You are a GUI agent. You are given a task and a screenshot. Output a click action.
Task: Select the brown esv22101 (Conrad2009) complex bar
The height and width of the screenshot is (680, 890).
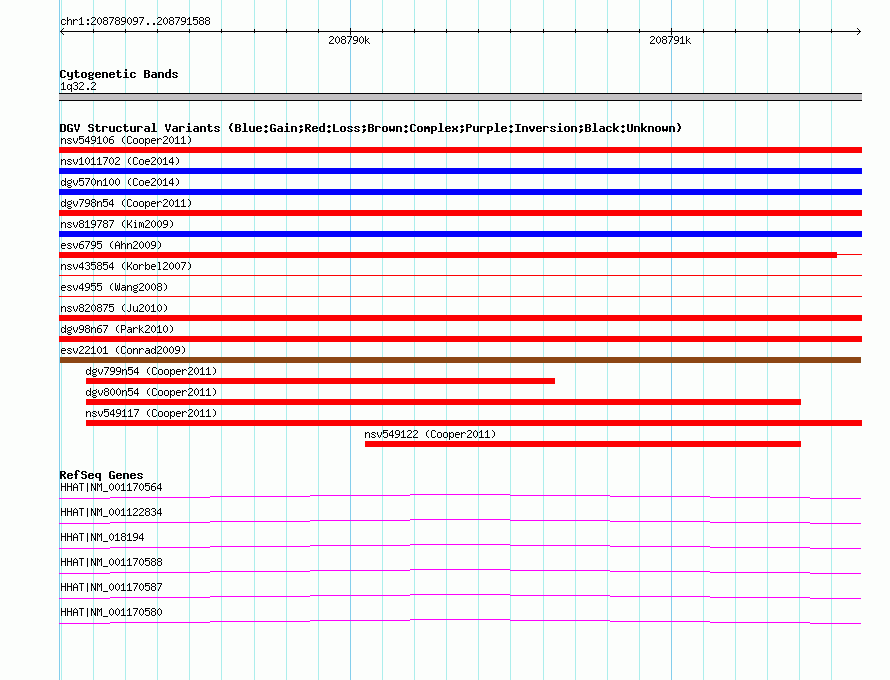coord(460,360)
